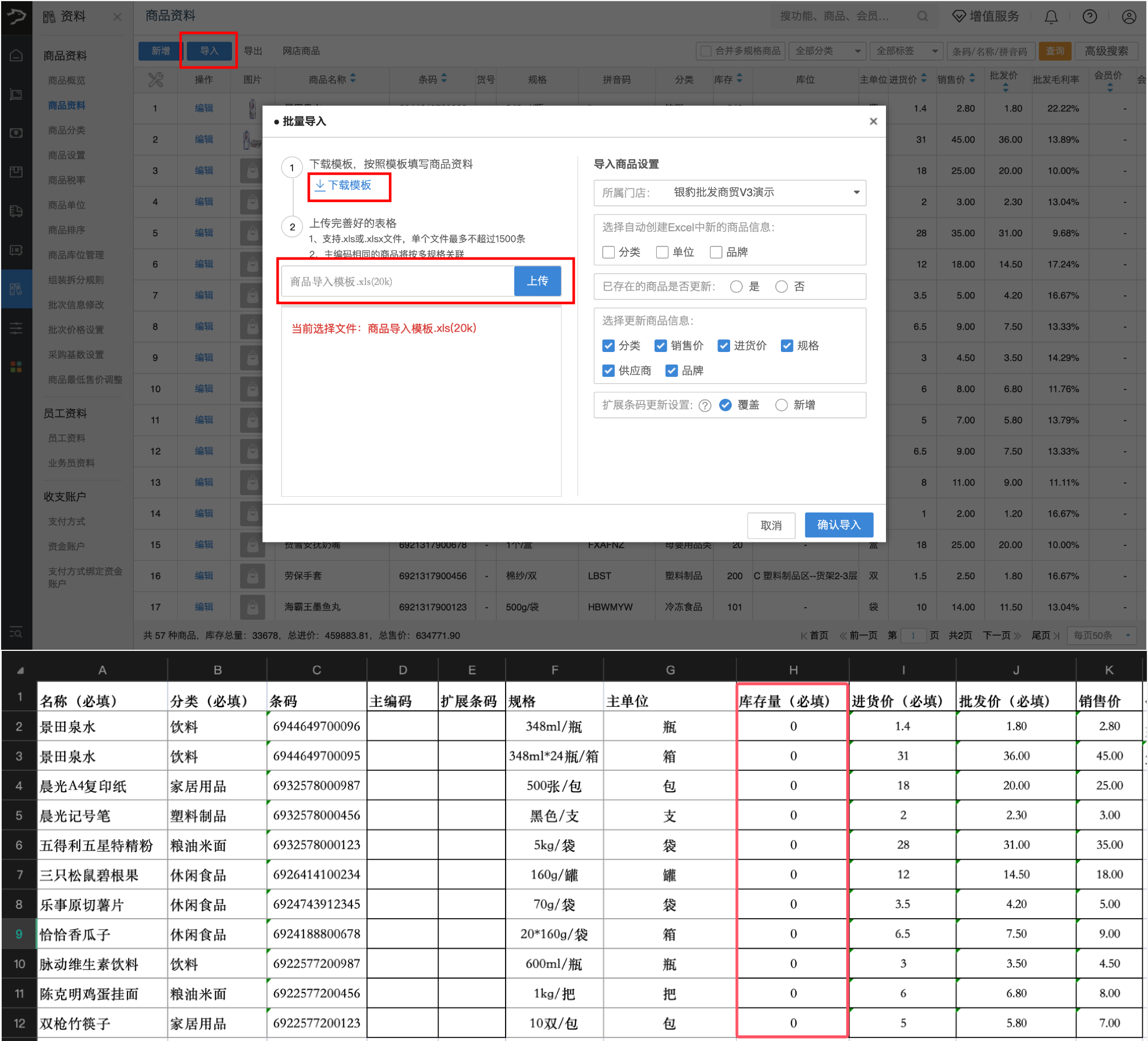The height and width of the screenshot is (1041, 1148).
Task: Click the search magnifier icon in top bar
Action: click(922, 17)
